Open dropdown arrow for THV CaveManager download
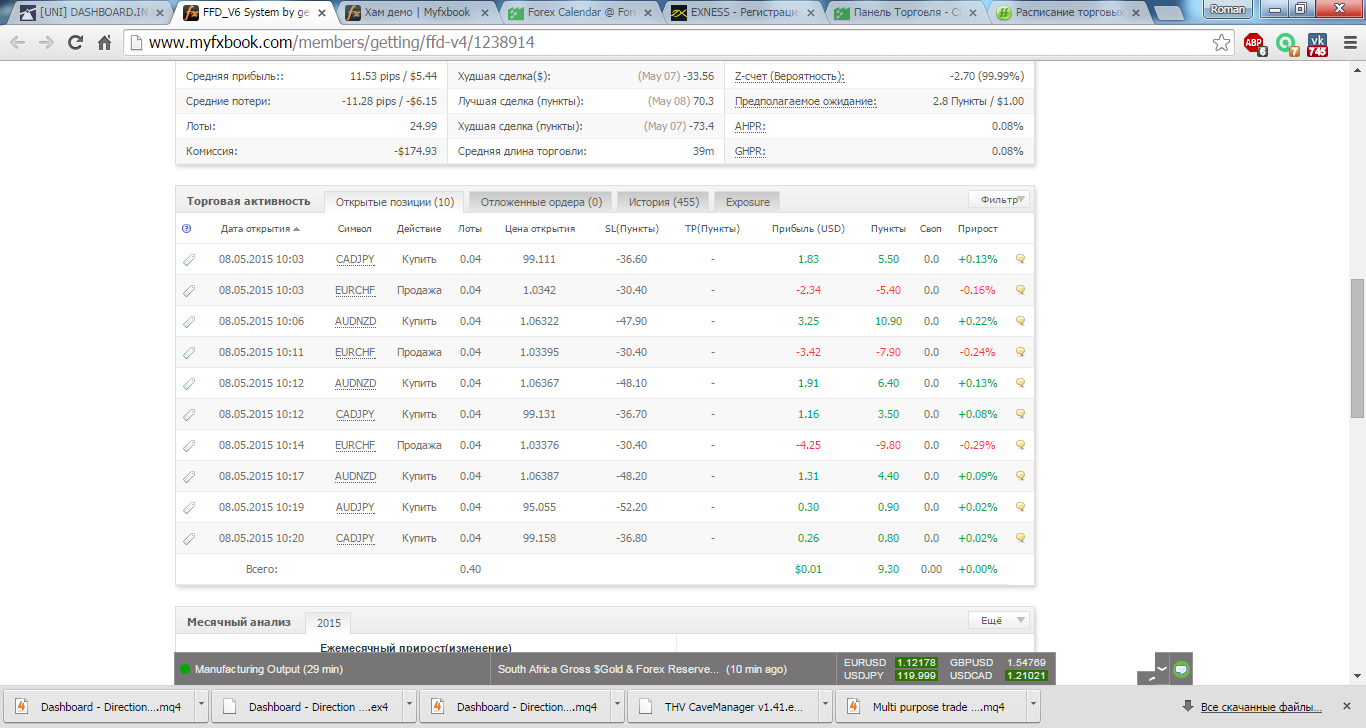 click(x=825, y=706)
